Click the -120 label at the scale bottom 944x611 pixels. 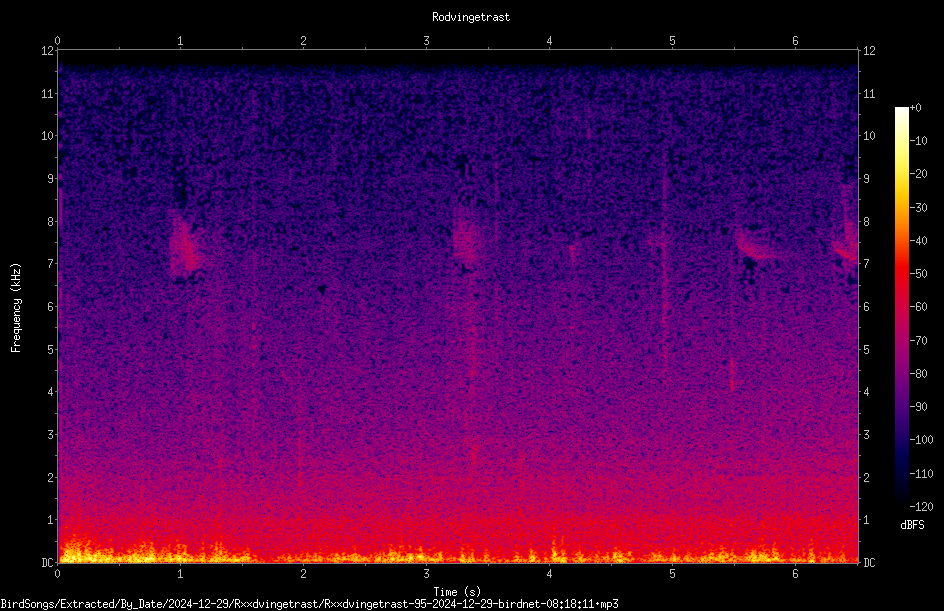pos(921,506)
